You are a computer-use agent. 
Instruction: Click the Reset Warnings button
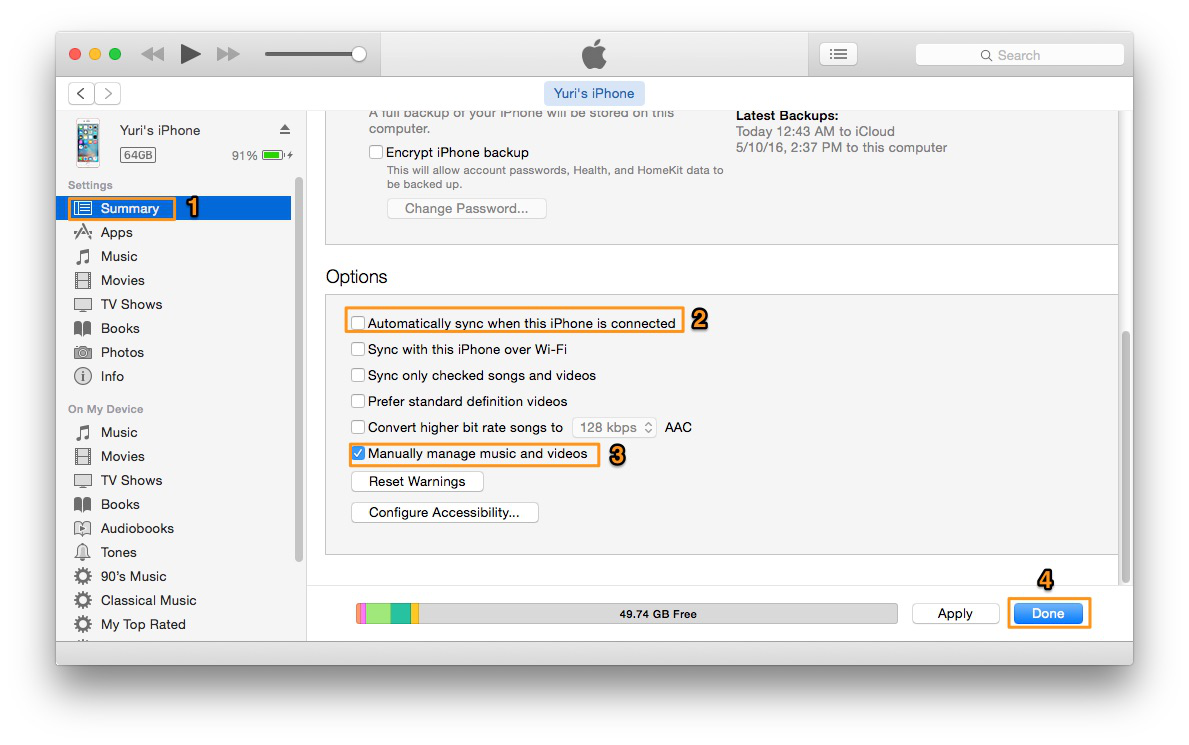pyautogui.click(x=417, y=482)
